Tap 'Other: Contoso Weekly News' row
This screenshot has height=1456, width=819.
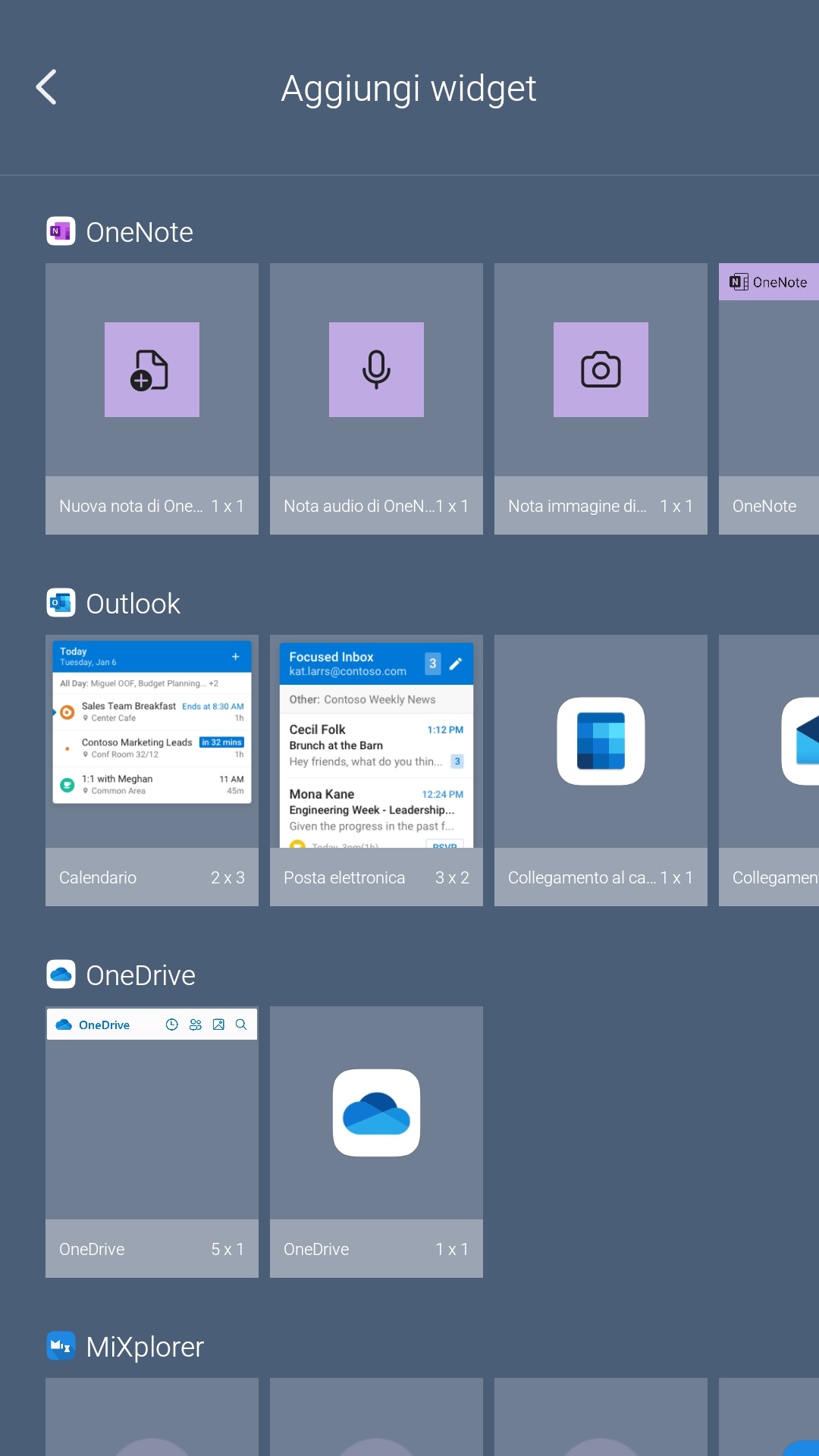(376, 699)
